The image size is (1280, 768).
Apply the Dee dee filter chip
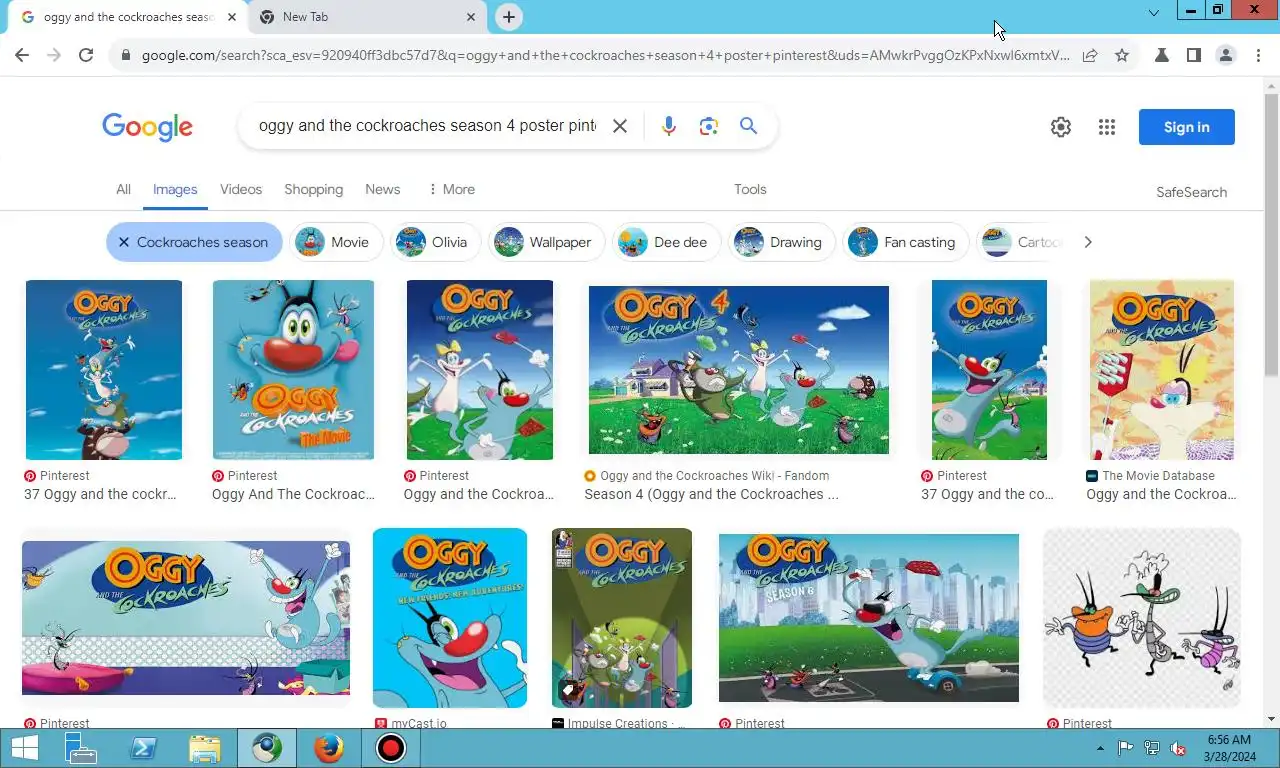point(666,242)
